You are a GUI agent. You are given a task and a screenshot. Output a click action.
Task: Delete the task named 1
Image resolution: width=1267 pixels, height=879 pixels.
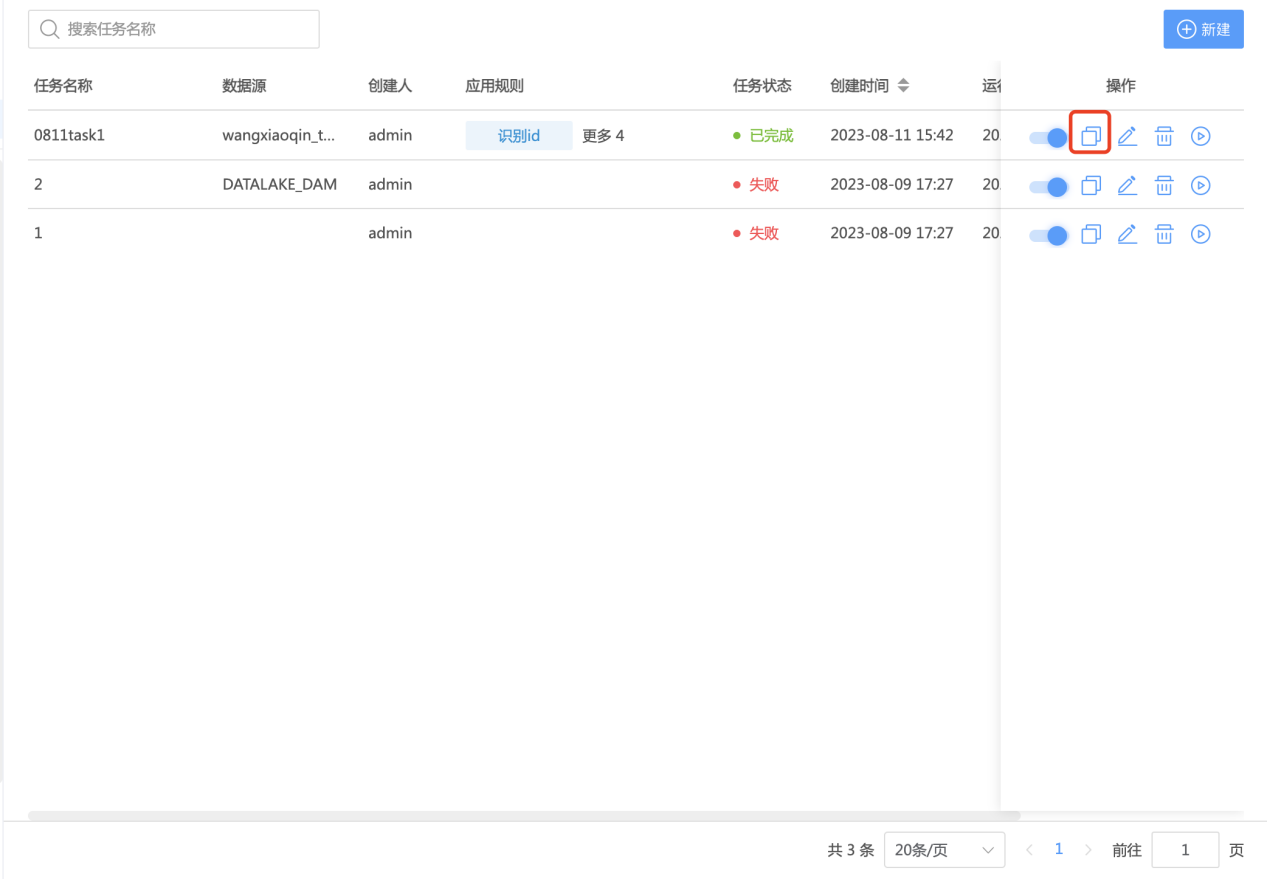1164,234
